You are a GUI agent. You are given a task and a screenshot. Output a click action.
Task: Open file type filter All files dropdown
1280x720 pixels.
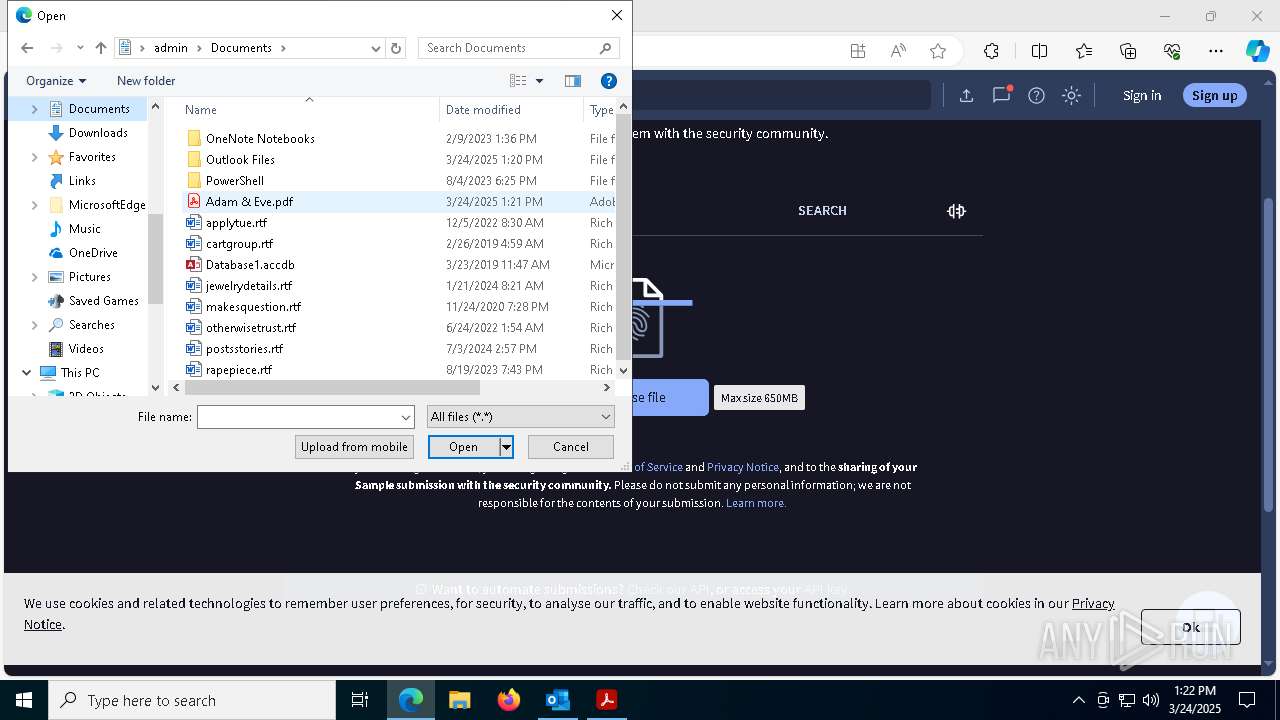pyautogui.click(x=520, y=417)
